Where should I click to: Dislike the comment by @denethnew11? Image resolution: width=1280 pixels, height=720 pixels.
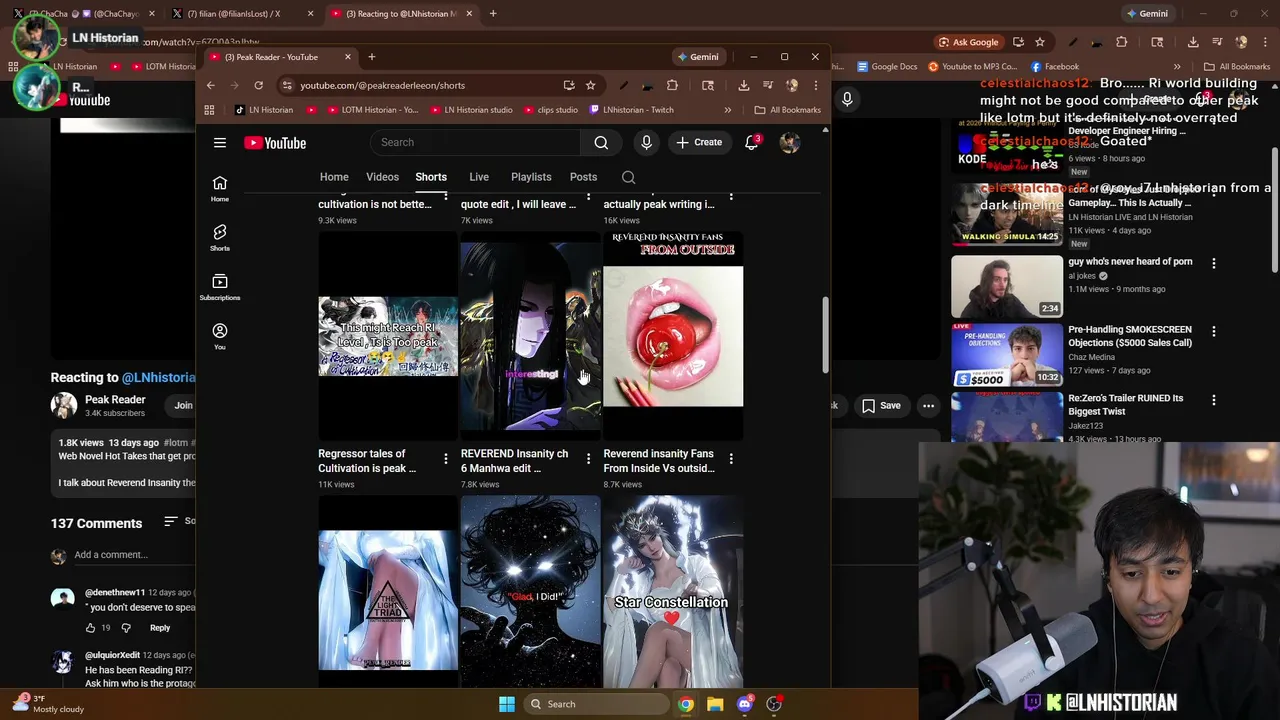coord(126,628)
